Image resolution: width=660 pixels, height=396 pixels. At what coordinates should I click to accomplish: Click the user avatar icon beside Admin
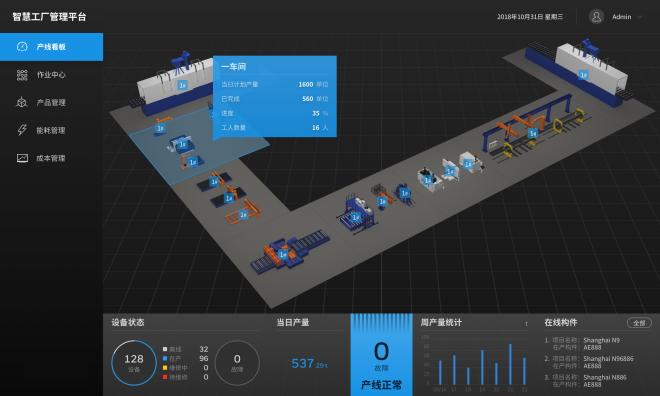tap(596, 17)
